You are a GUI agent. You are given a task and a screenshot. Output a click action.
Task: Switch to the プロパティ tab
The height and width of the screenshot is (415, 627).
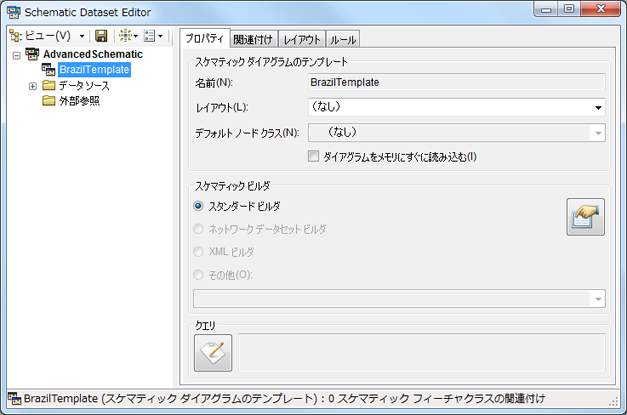tap(204, 38)
